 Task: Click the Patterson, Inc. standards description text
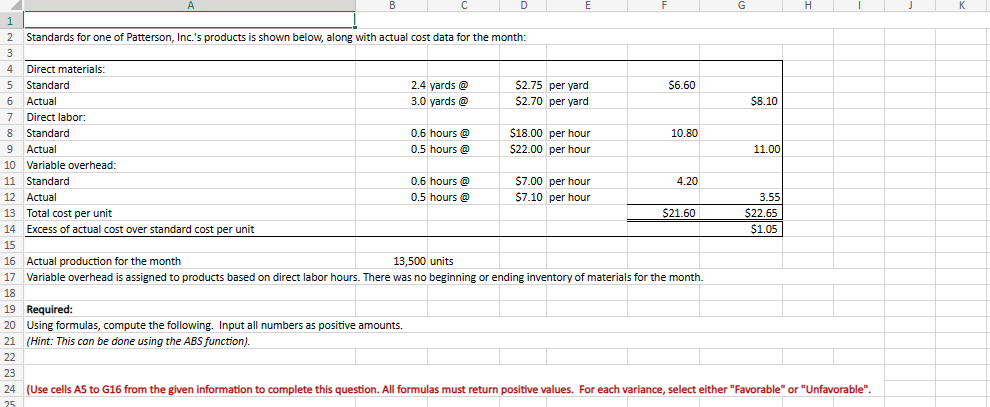click(x=276, y=37)
